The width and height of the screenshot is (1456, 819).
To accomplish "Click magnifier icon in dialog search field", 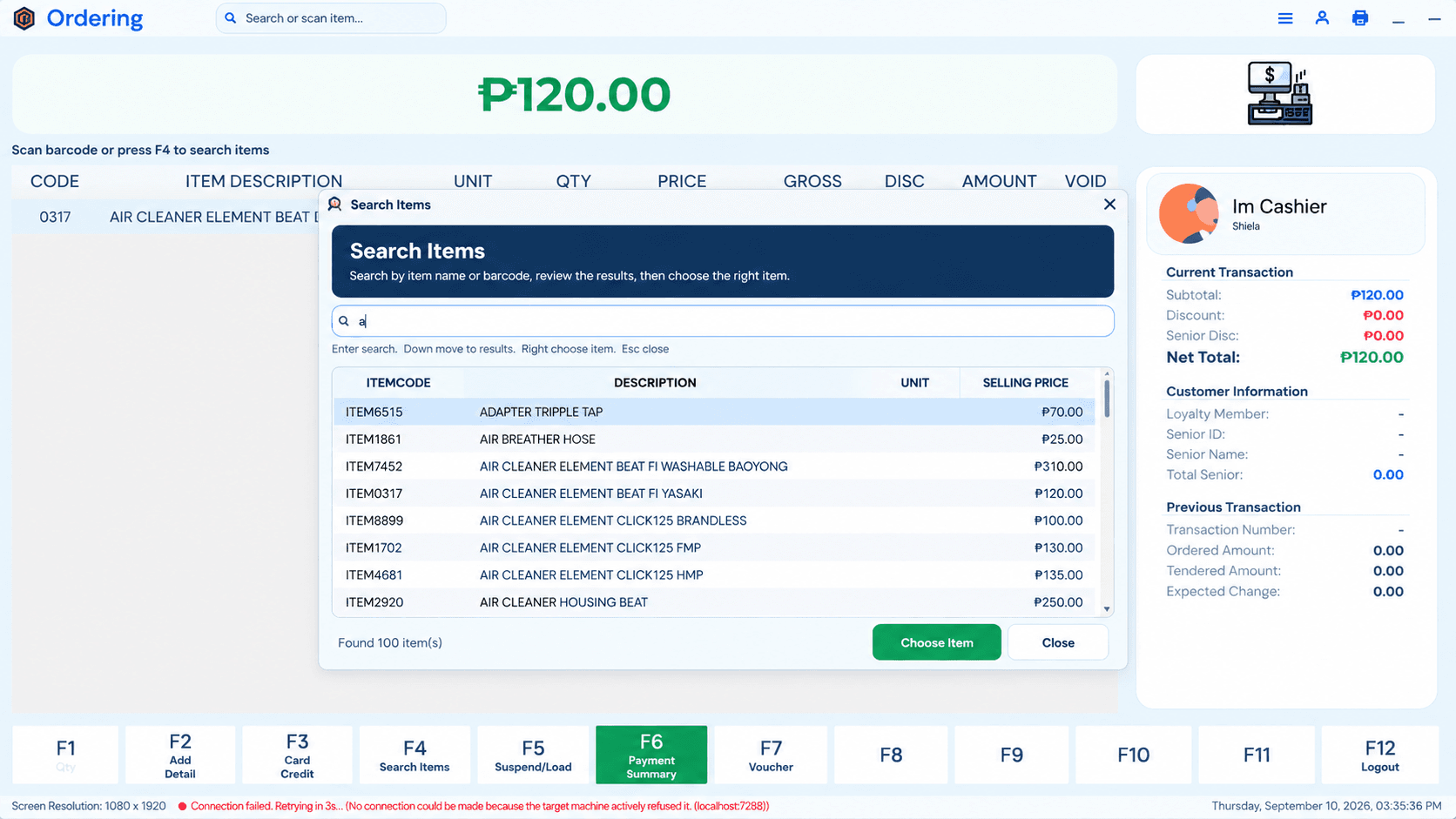I will coord(344,321).
